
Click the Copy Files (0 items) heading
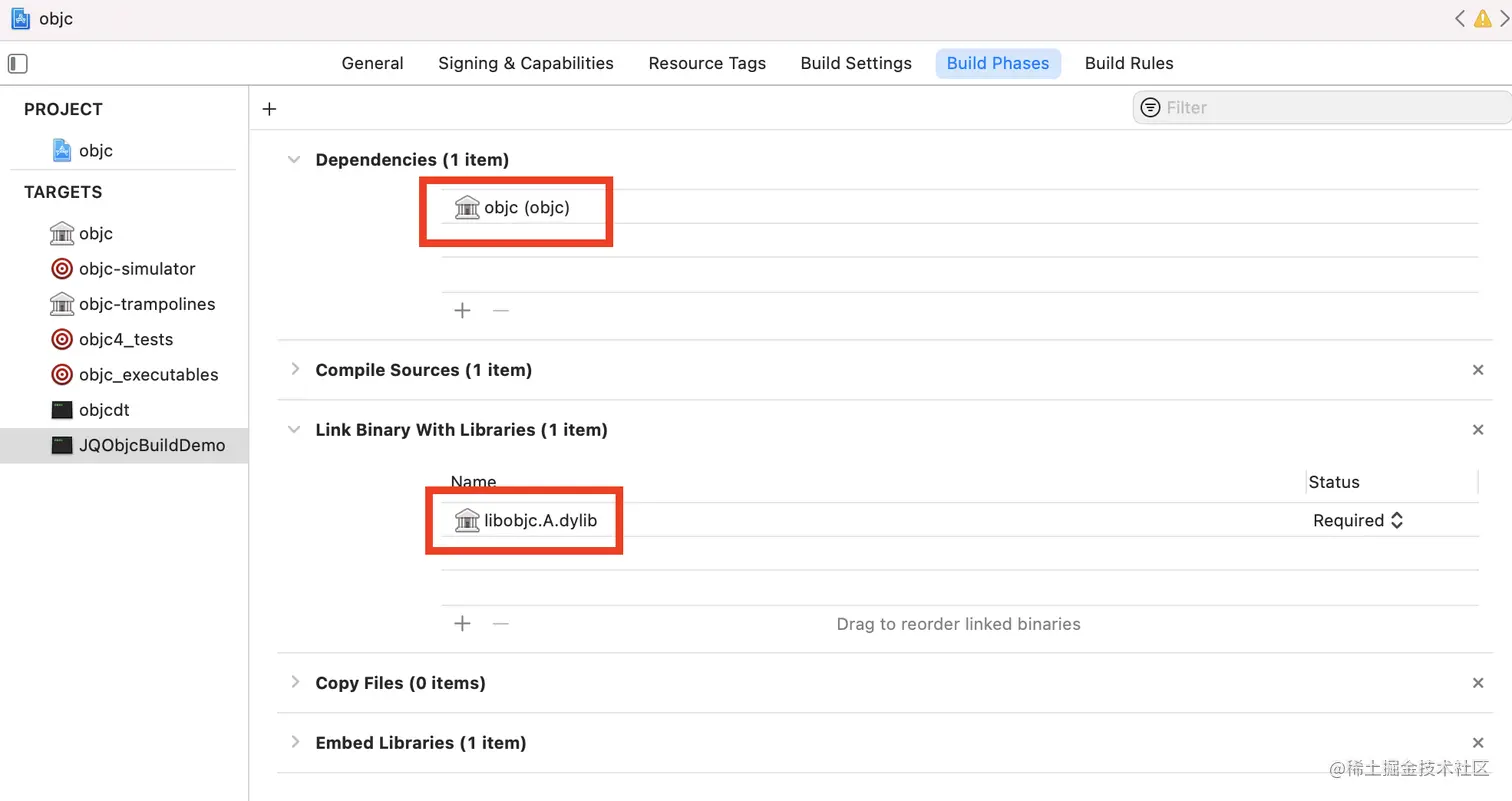point(400,683)
